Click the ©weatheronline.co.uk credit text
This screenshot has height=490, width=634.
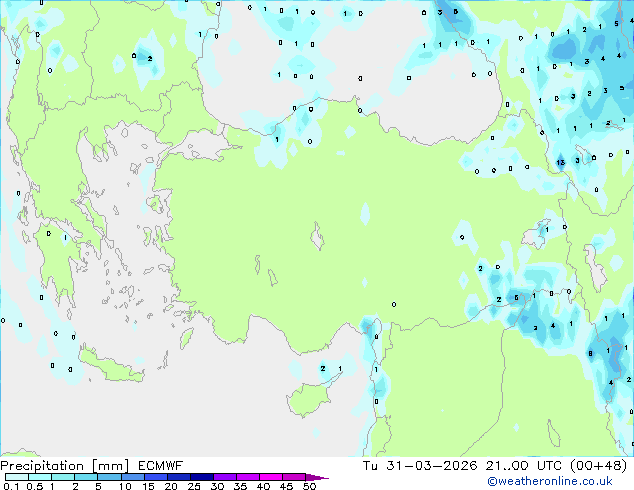[x=550, y=481]
